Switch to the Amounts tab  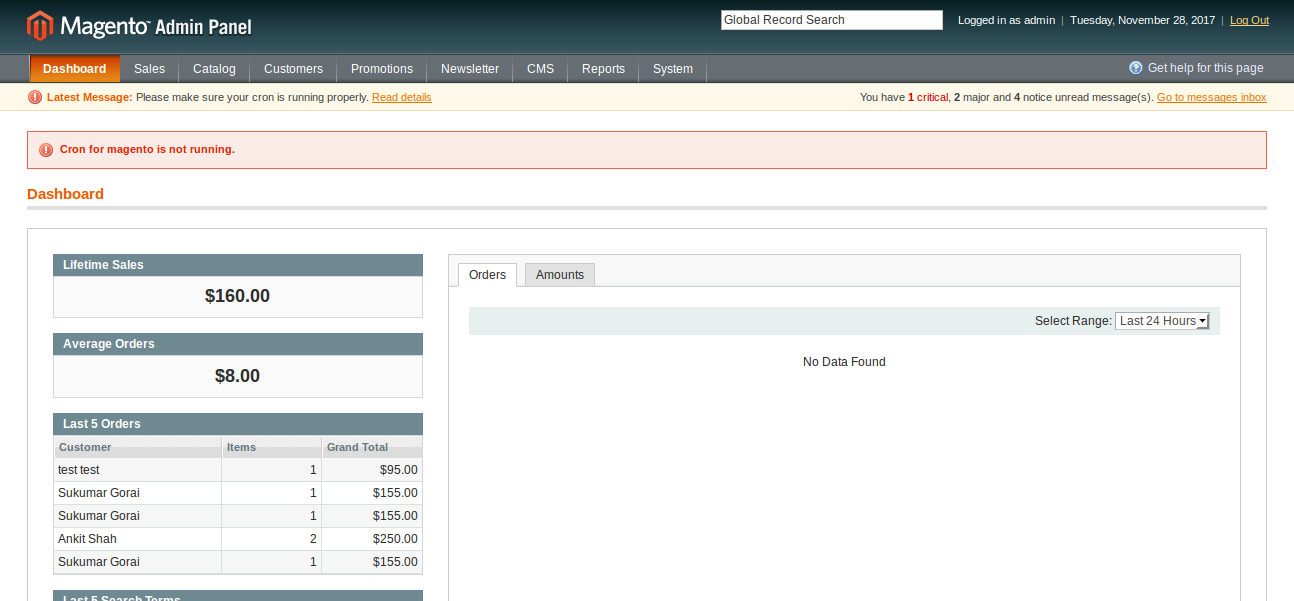click(x=559, y=275)
